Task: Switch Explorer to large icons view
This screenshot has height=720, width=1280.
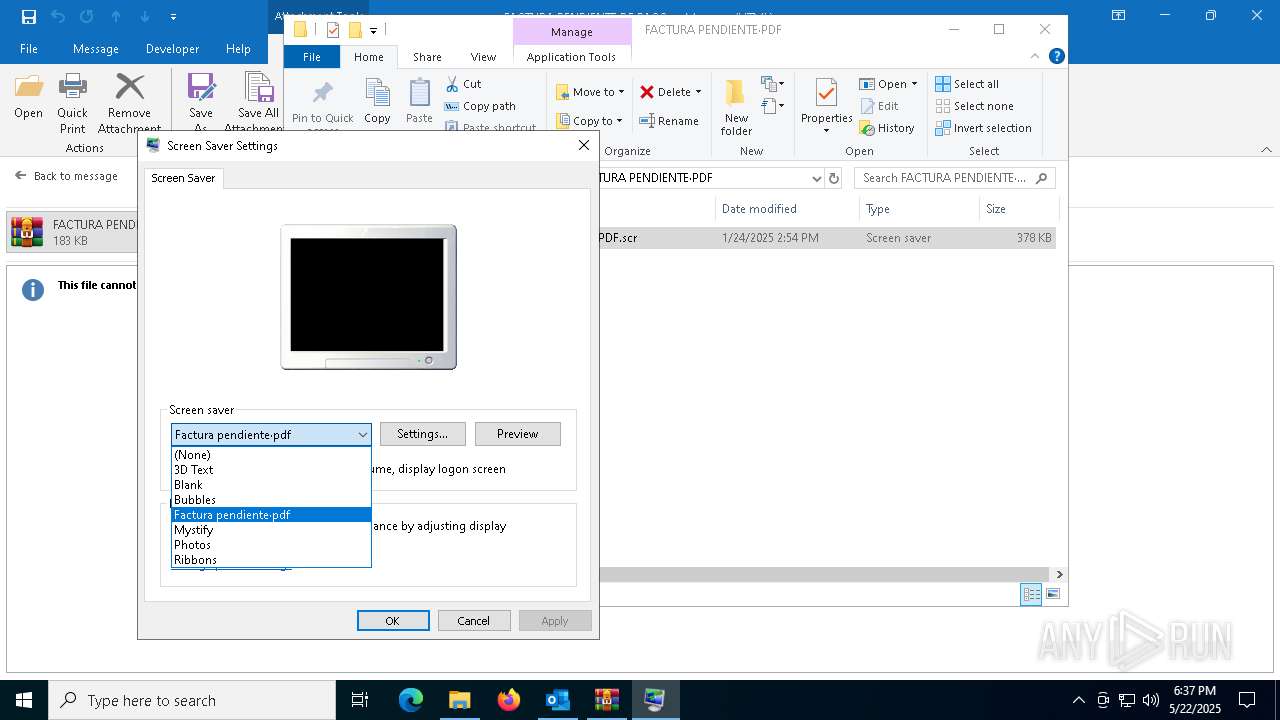Action: tap(1052, 594)
